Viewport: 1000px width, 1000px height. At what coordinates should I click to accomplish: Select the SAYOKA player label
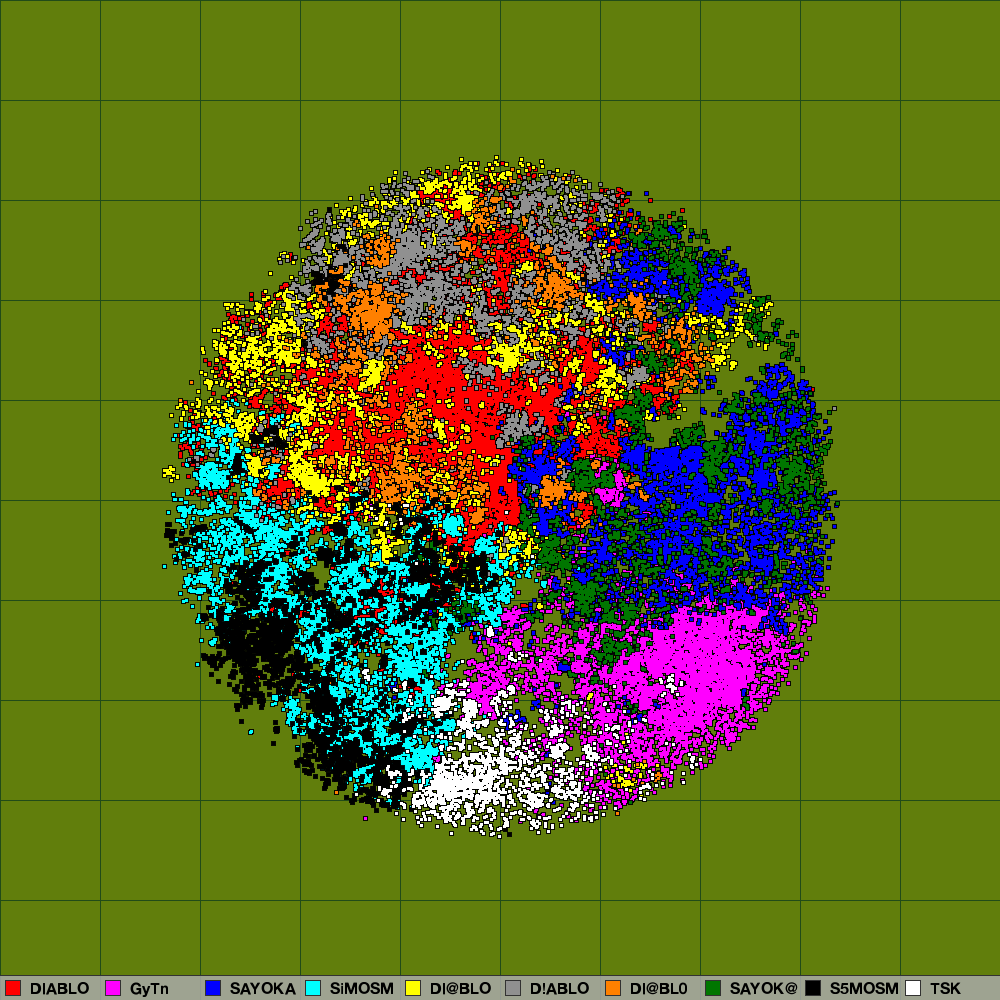pos(263,989)
